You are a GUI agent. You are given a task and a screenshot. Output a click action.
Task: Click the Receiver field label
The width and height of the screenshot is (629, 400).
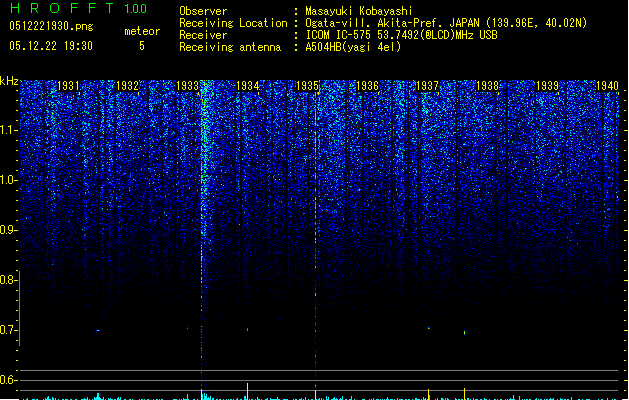pyautogui.click(x=203, y=35)
